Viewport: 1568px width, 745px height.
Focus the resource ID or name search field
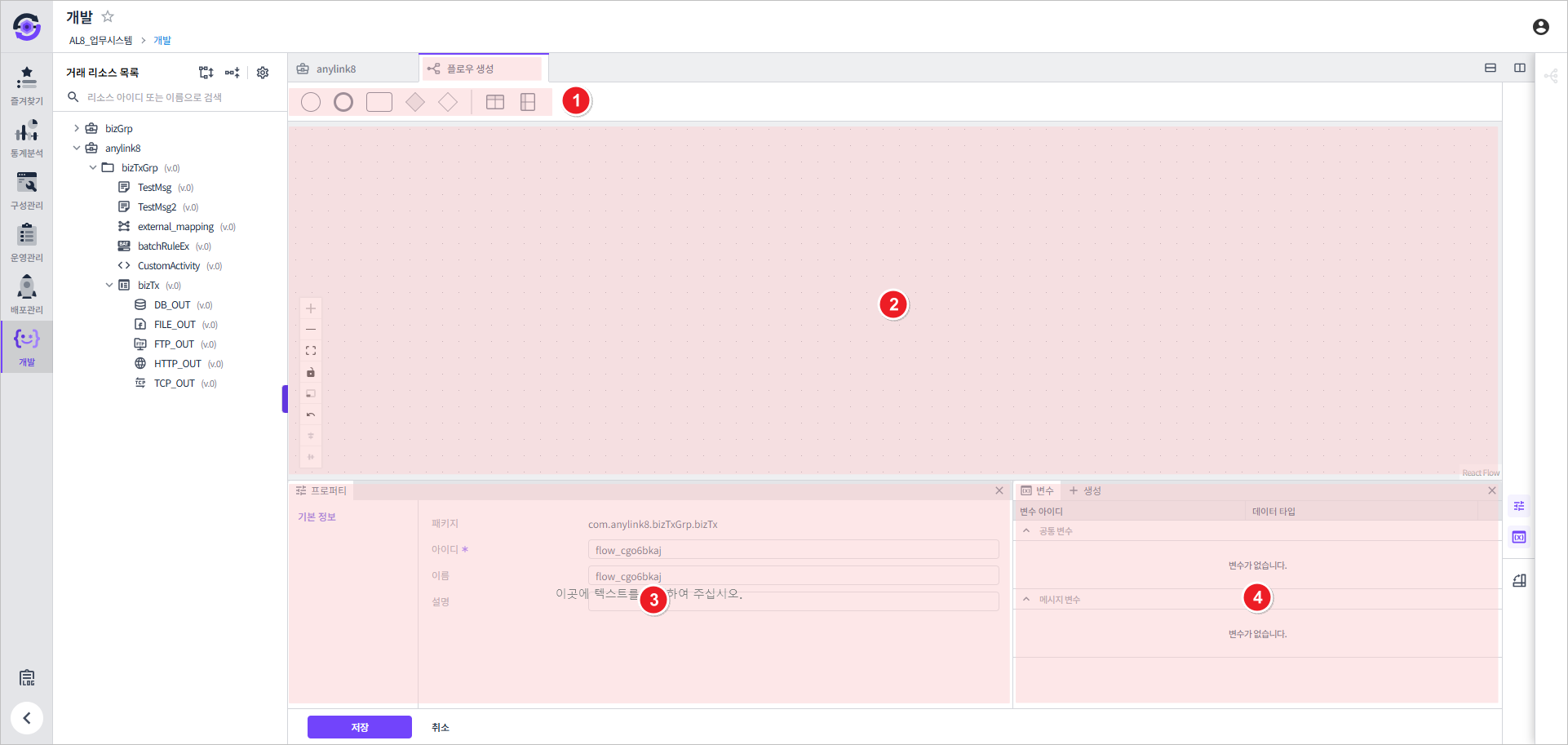[171, 97]
